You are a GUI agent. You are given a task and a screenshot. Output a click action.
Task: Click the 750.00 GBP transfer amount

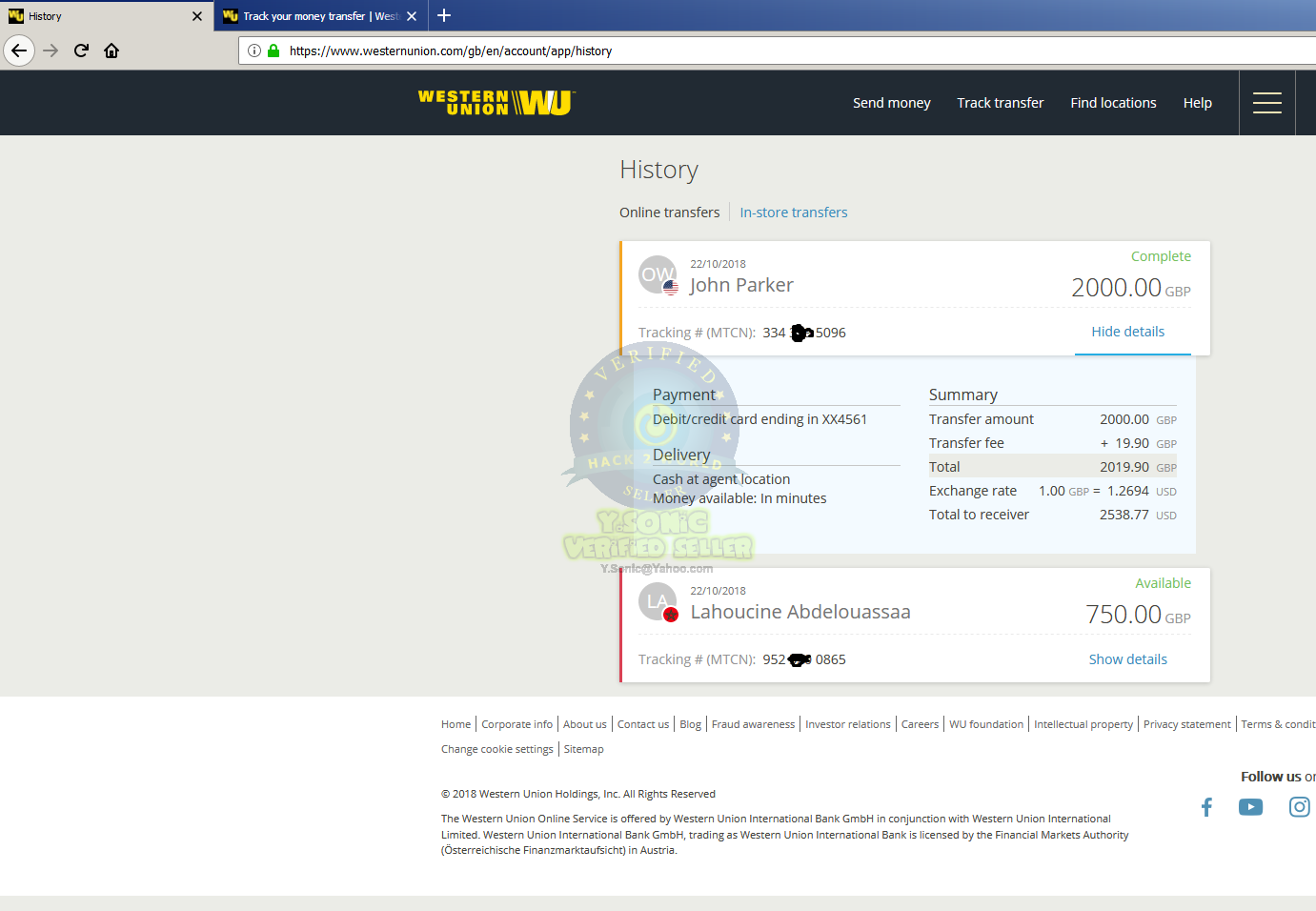pos(1138,615)
